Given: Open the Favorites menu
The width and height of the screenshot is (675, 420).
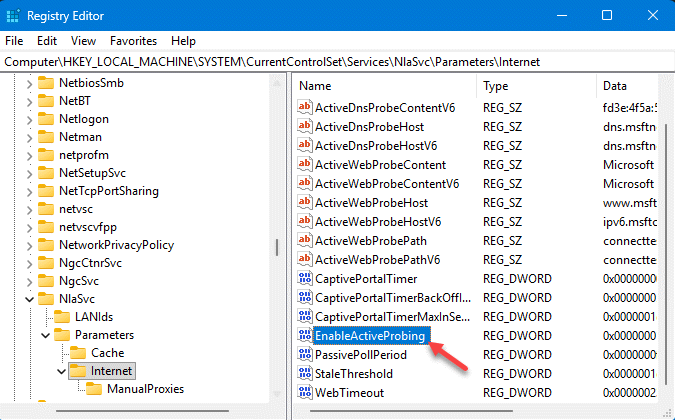Looking at the screenshot, I should tap(133, 41).
